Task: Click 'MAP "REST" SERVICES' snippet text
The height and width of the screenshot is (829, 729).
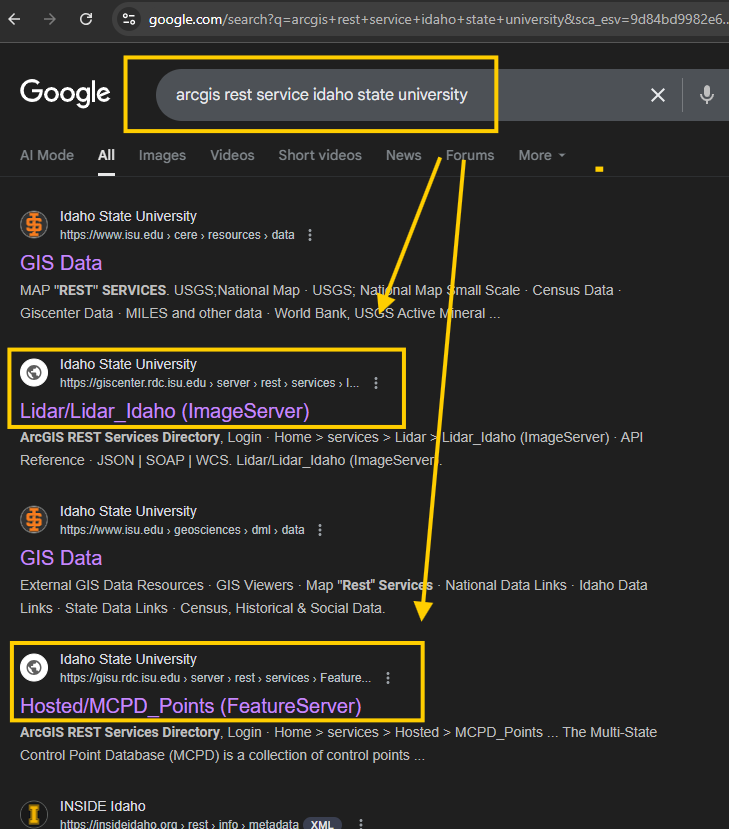Action: [x=93, y=290]
